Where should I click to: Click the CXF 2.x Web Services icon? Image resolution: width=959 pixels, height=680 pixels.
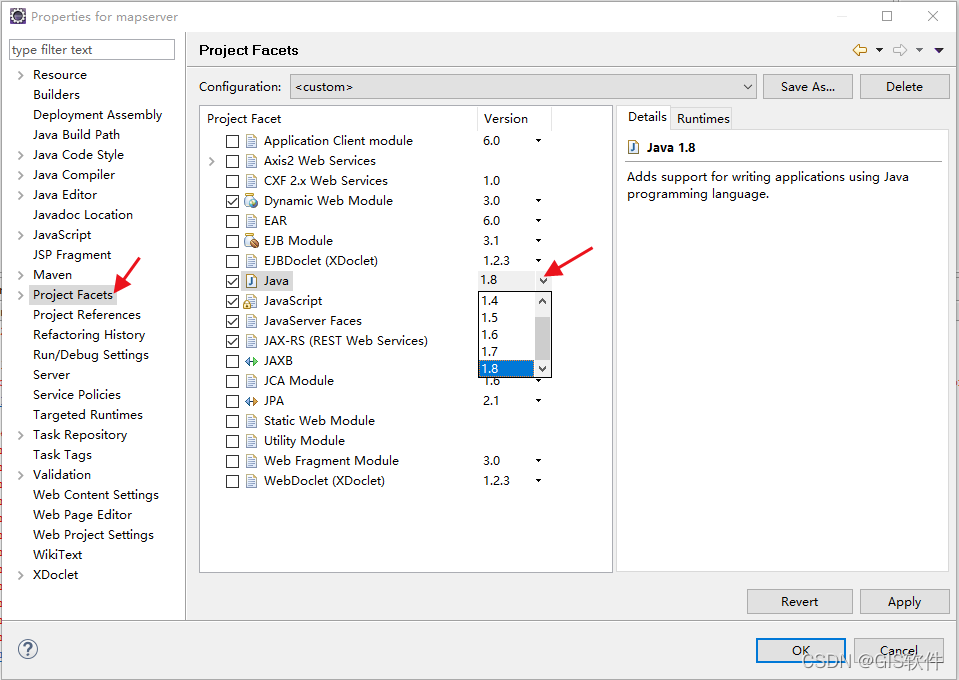(251, 181)
